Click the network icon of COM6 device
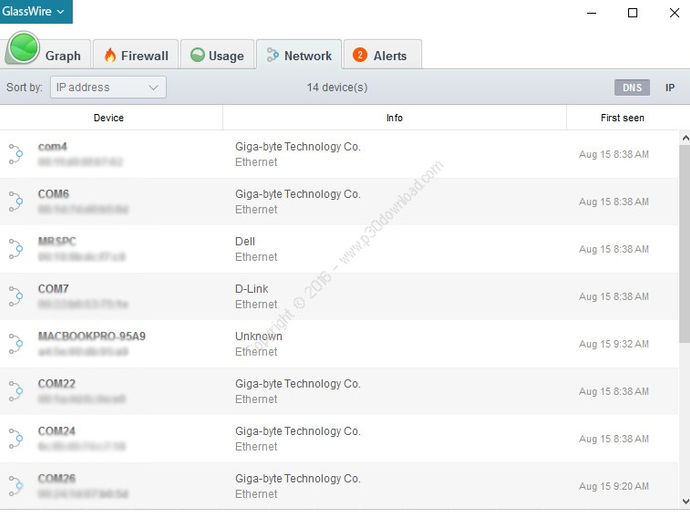 coord(16,202)
